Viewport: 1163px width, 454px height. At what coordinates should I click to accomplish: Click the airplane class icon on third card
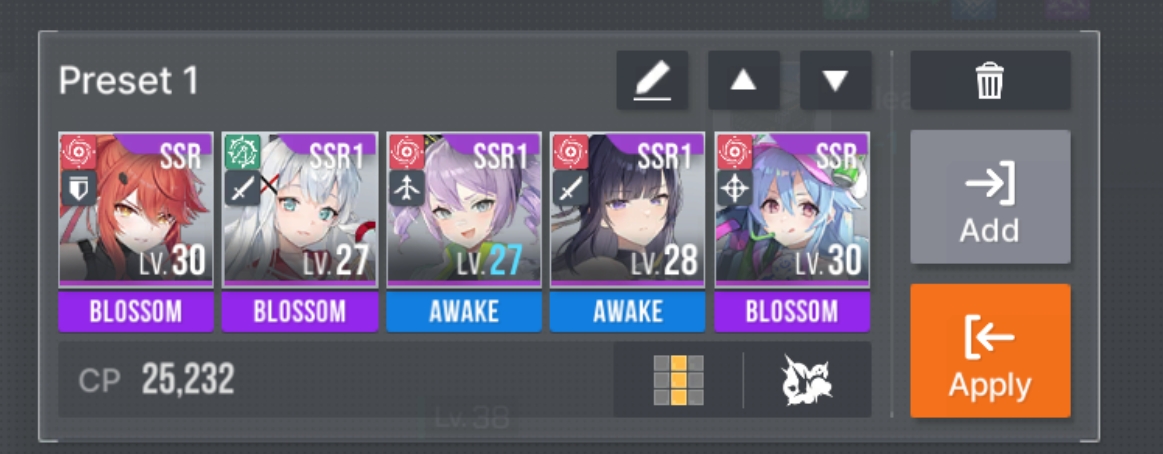pos(406,188)
